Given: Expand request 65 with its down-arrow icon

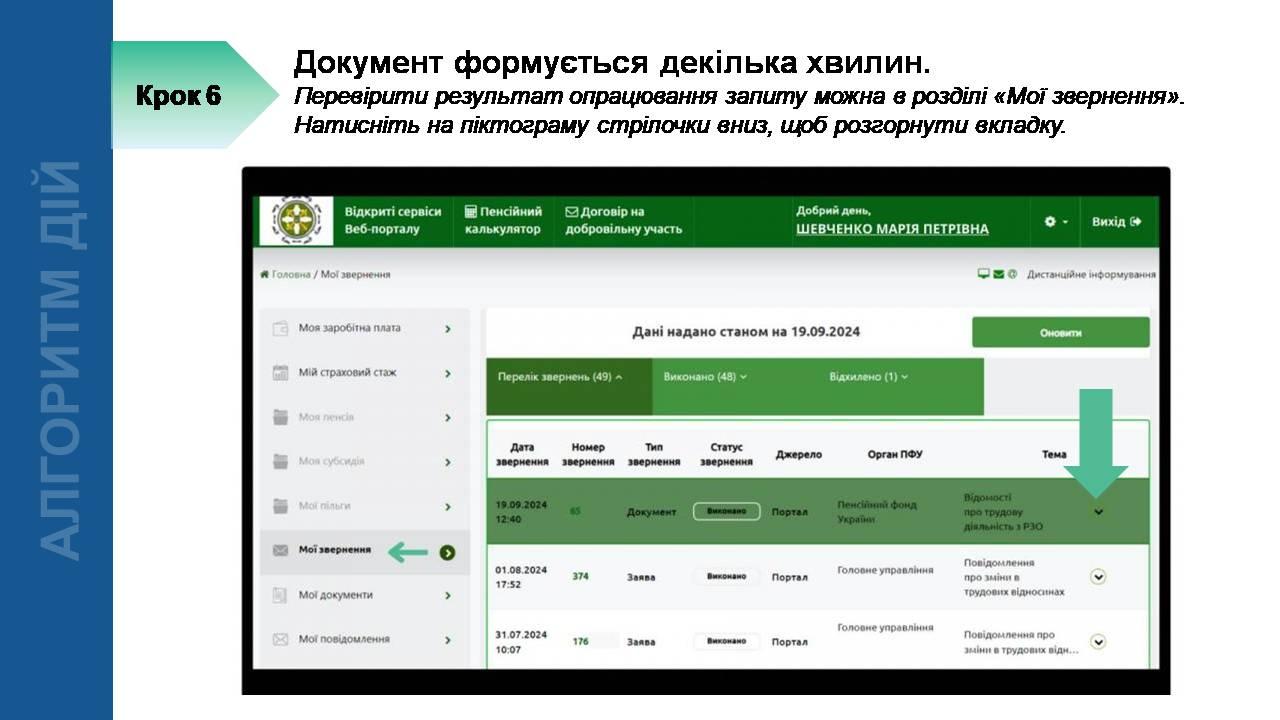Looking at the screenshot, I should click(x=1098, y=512).
